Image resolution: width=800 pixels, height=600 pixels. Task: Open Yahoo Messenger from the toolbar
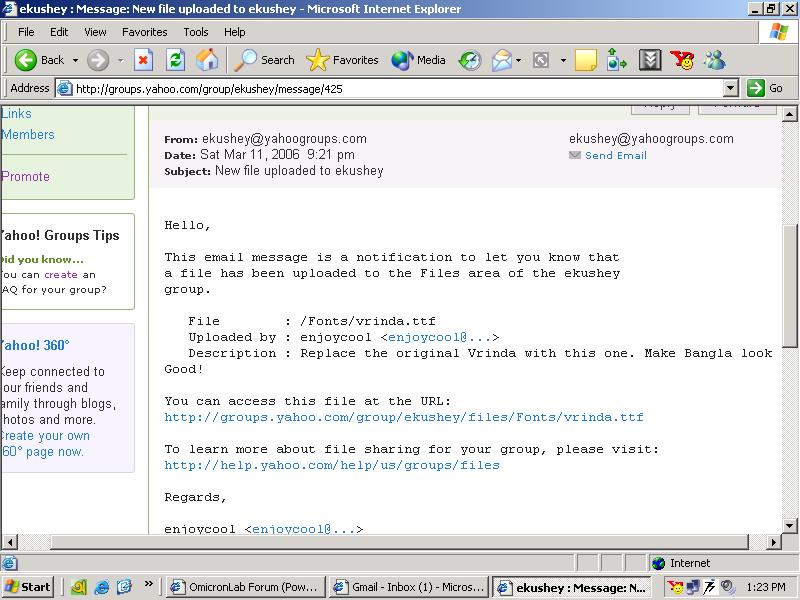[x=682, y=60]
